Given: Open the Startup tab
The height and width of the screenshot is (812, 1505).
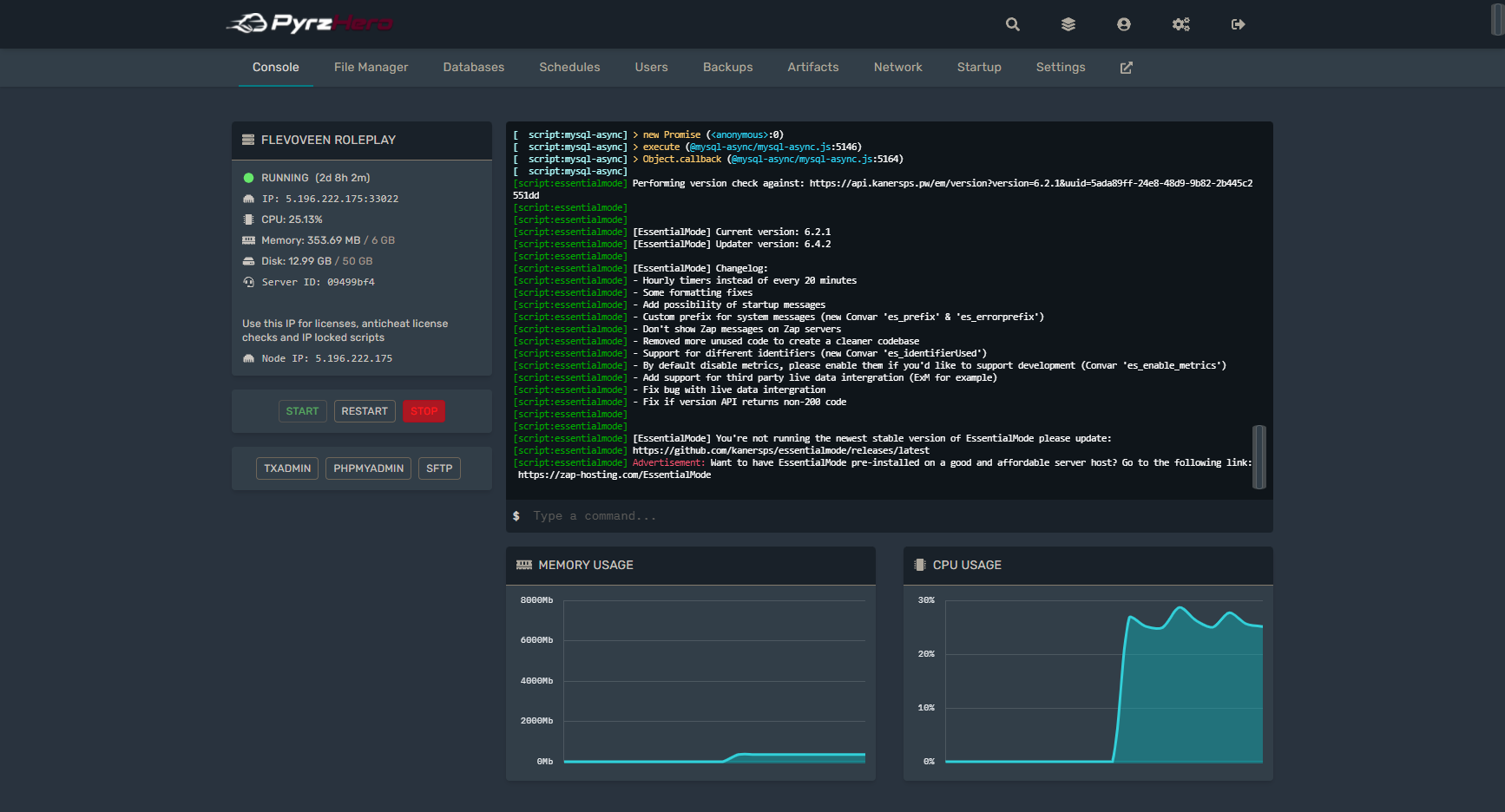Looking at the screenshot, I should [x=979, y=68].
